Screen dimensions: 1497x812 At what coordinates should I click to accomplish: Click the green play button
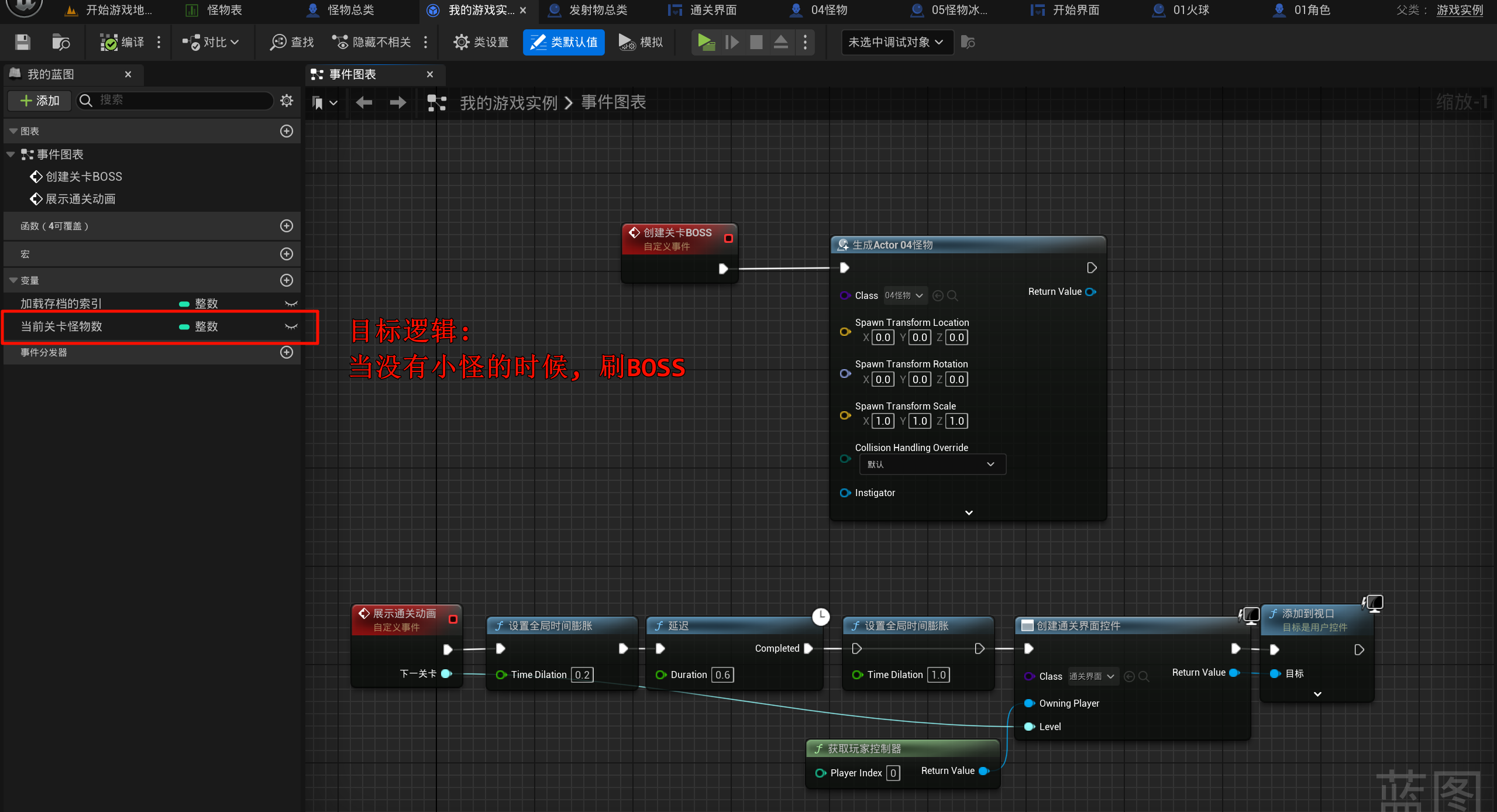[x=706, y=42]
